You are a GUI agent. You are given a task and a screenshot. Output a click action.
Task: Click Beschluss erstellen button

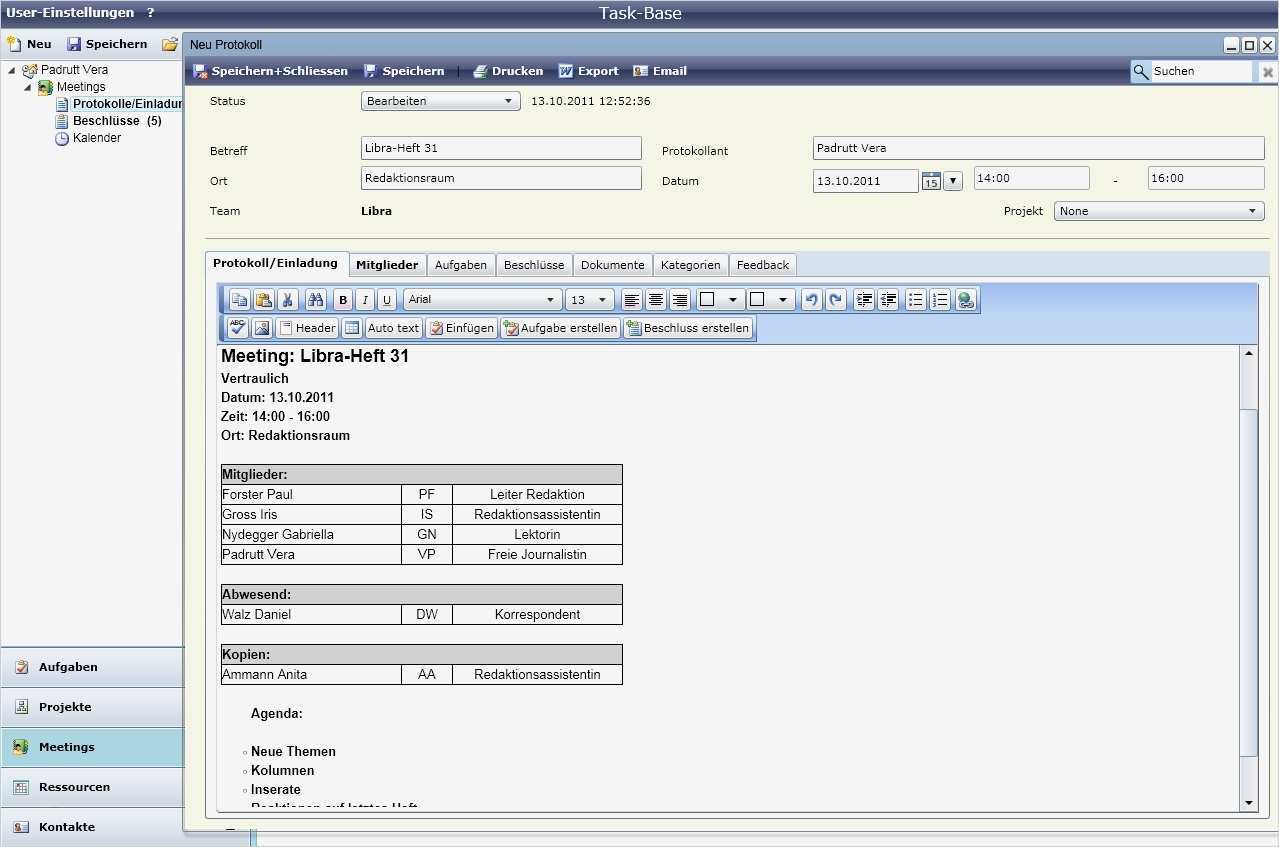pyautogui.click(x=688, y=328)
